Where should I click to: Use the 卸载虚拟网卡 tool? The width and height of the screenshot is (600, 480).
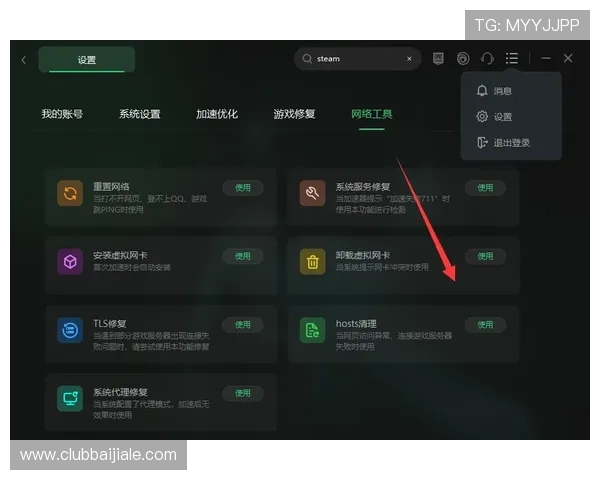[x=485, y=256]
